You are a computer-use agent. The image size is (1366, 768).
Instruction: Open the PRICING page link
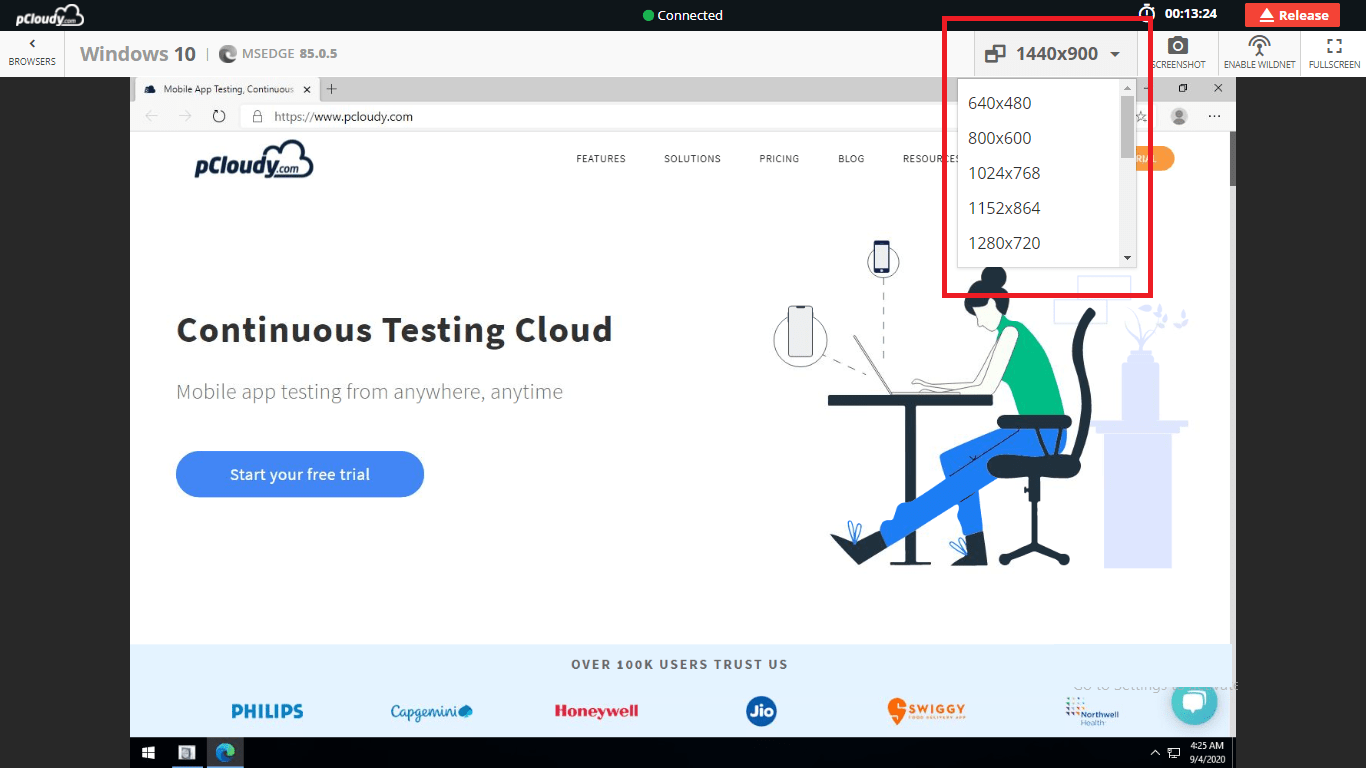coord(779,159)
